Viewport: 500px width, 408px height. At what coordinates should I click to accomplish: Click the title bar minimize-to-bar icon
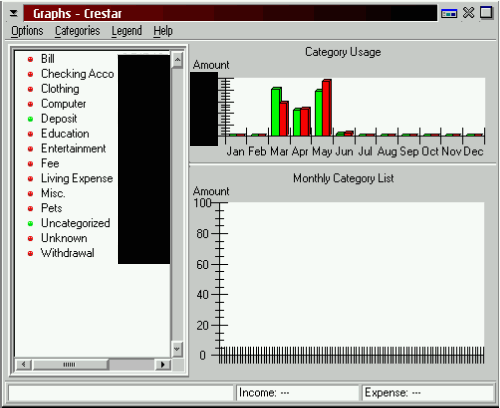click(449, 14)
